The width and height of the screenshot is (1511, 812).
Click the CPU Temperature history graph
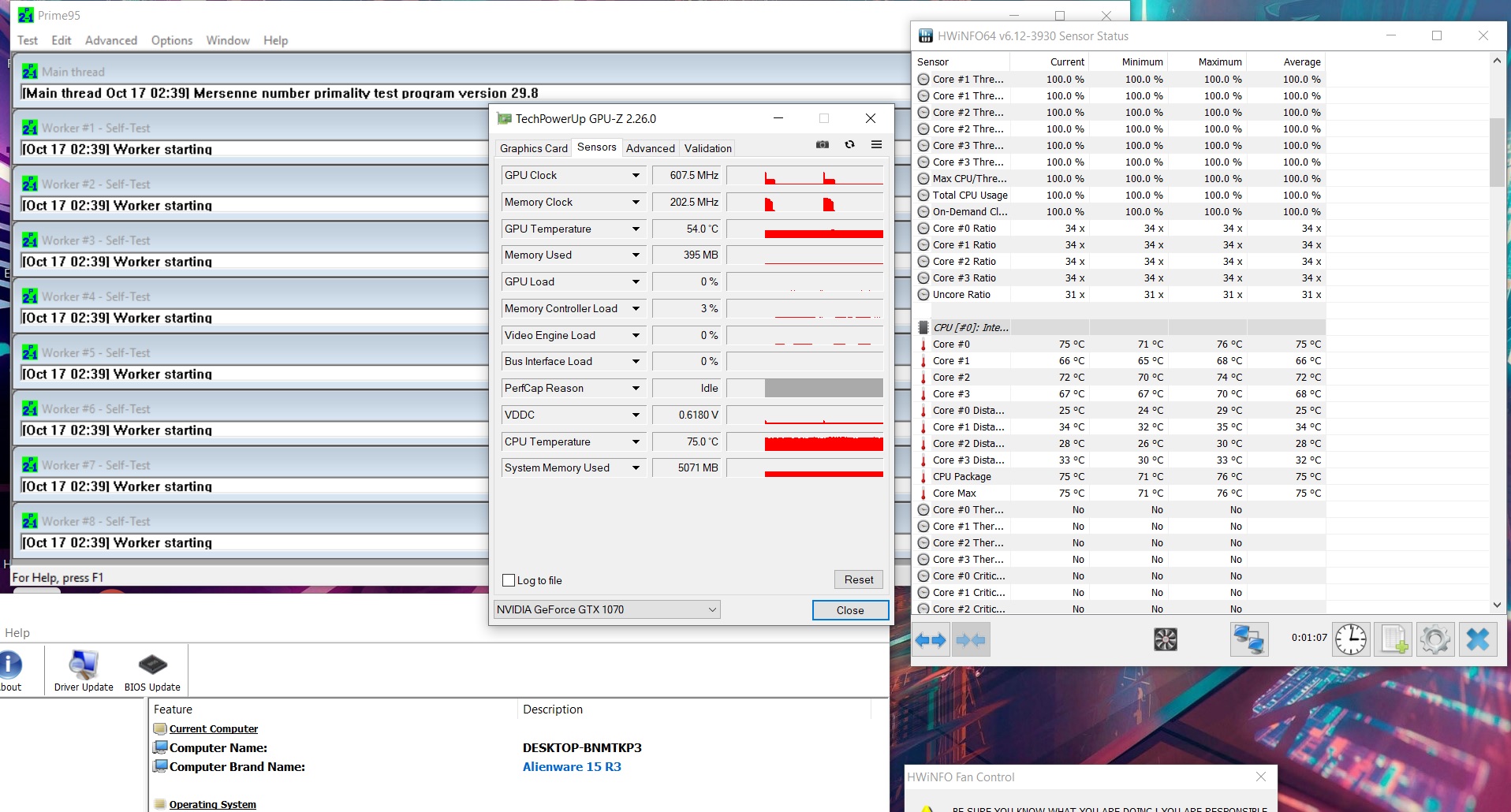(x=804, y=441)
